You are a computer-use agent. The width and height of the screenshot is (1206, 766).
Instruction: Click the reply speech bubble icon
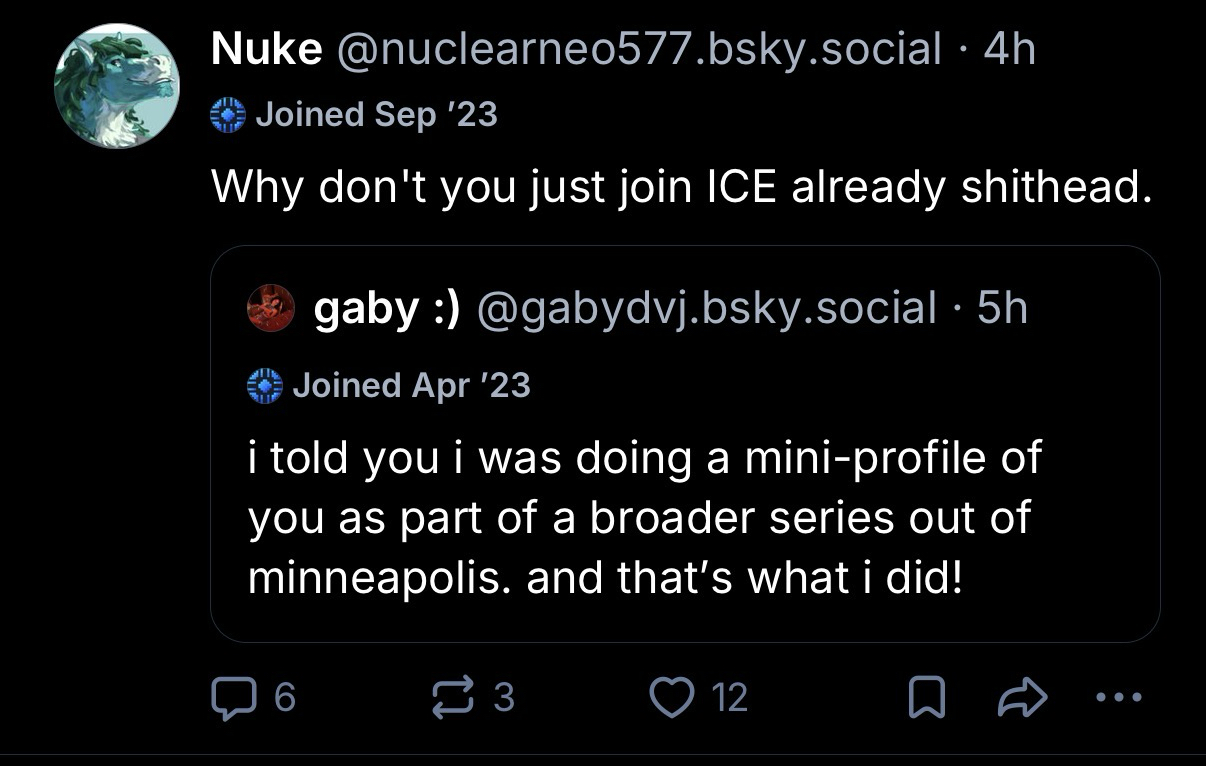[x=232, y=697]
